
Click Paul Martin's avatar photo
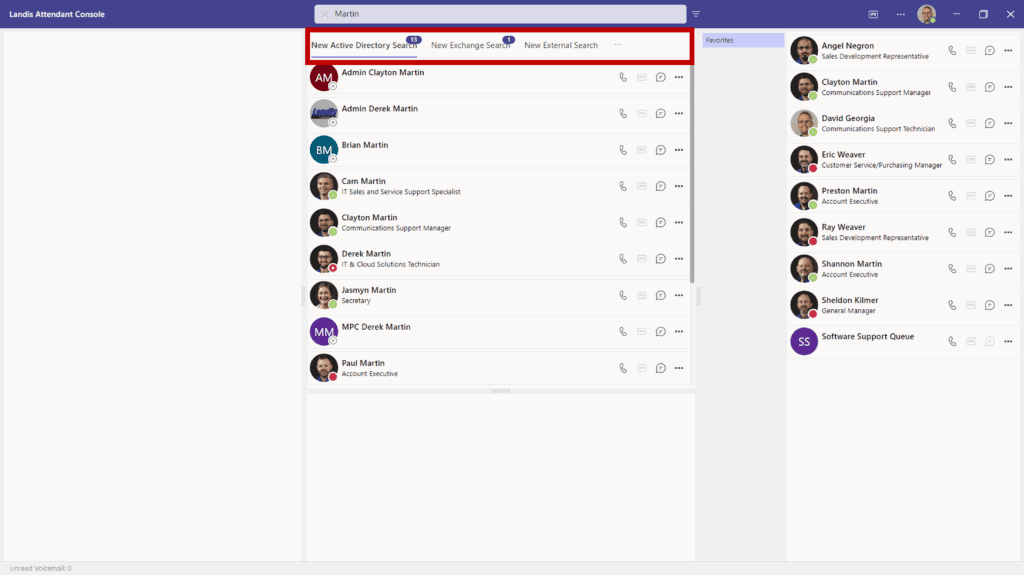pos(324,368)
